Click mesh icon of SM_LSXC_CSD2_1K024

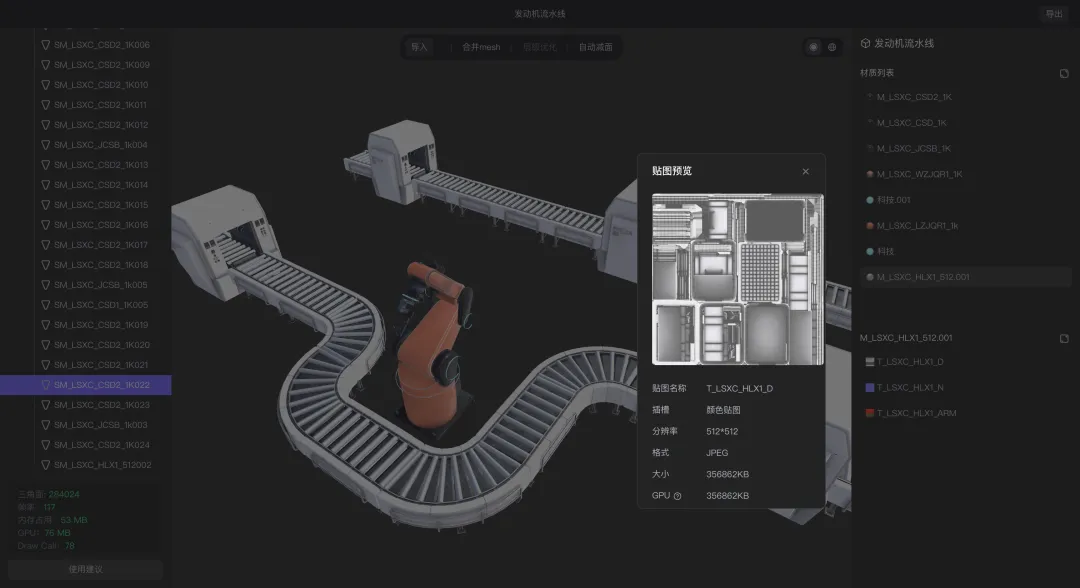tap(45, 445)
